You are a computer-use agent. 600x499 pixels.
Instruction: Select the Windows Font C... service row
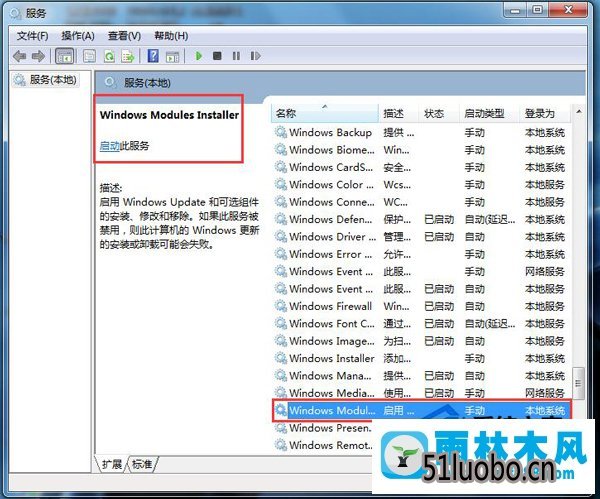(421, 324)
